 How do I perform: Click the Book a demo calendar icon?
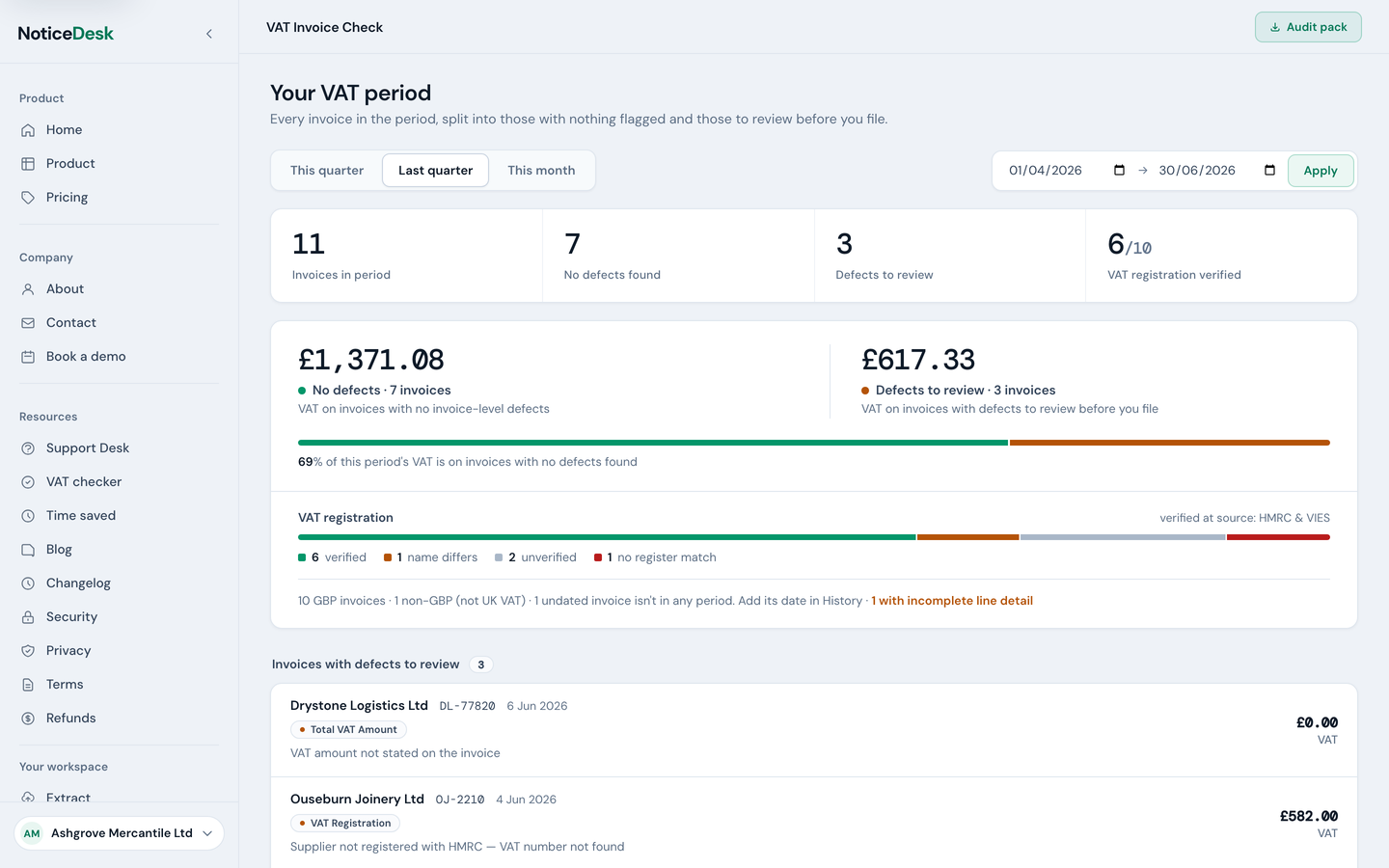point(28,357)
